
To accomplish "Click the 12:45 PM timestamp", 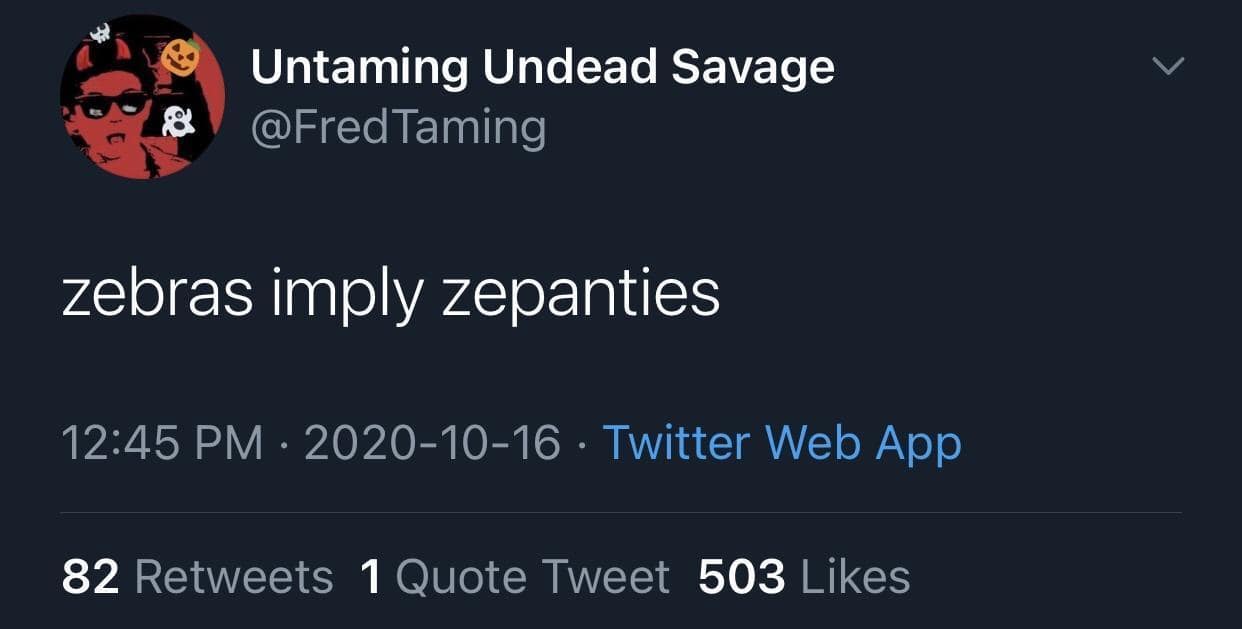I will pyautogui.click(x=162, y=443).
